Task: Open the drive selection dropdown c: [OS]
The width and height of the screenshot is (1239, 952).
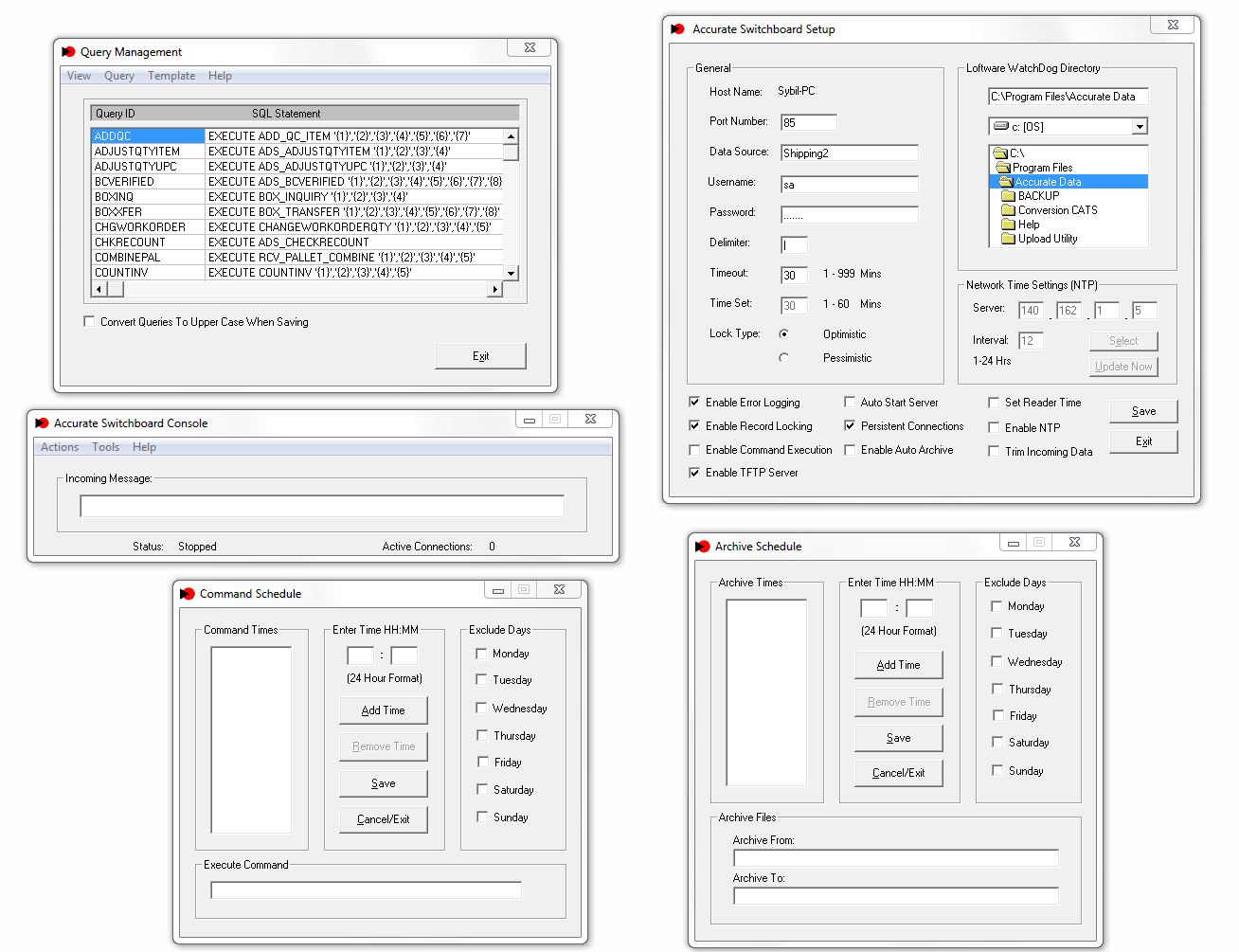Action: coord(1140,126)
